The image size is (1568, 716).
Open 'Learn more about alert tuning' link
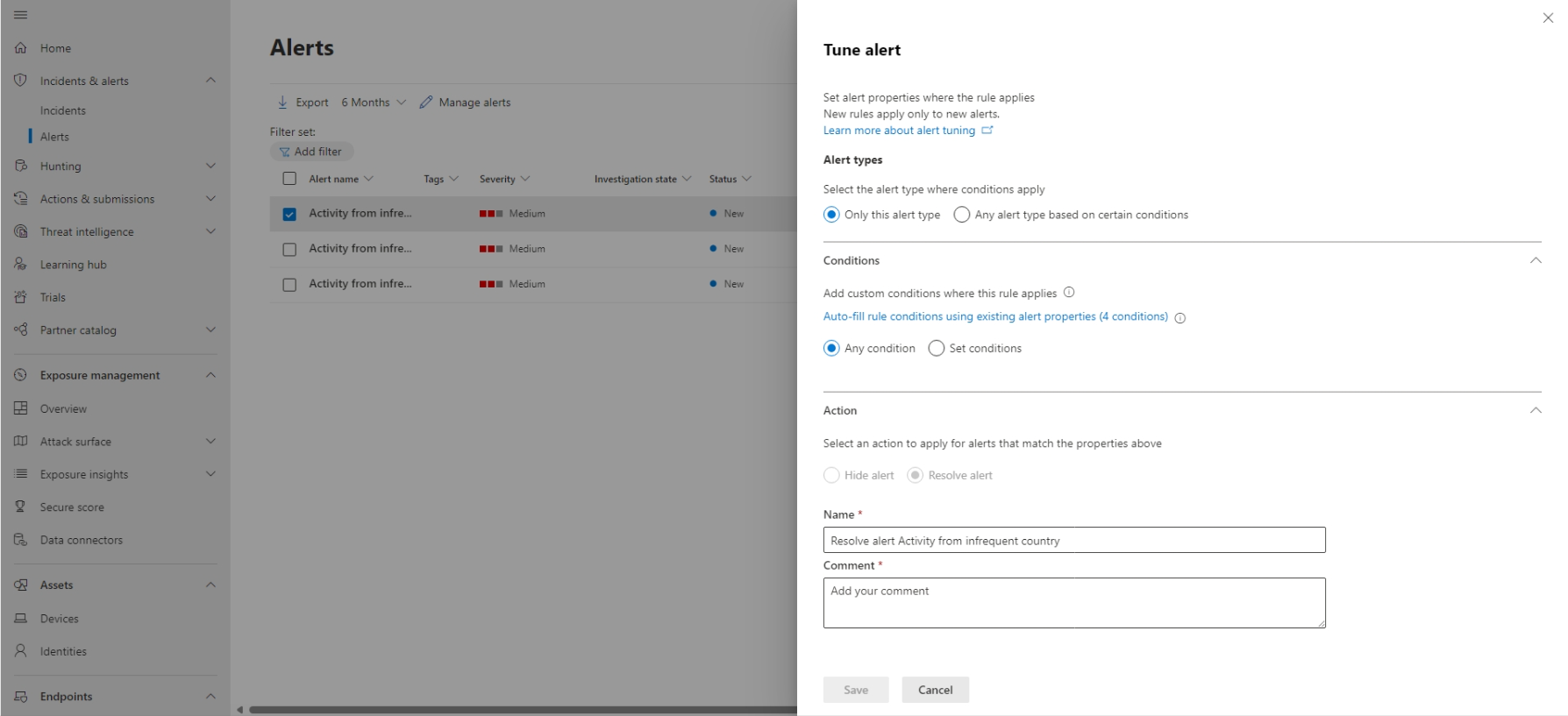pyautogui.click(x=899, y=131)
